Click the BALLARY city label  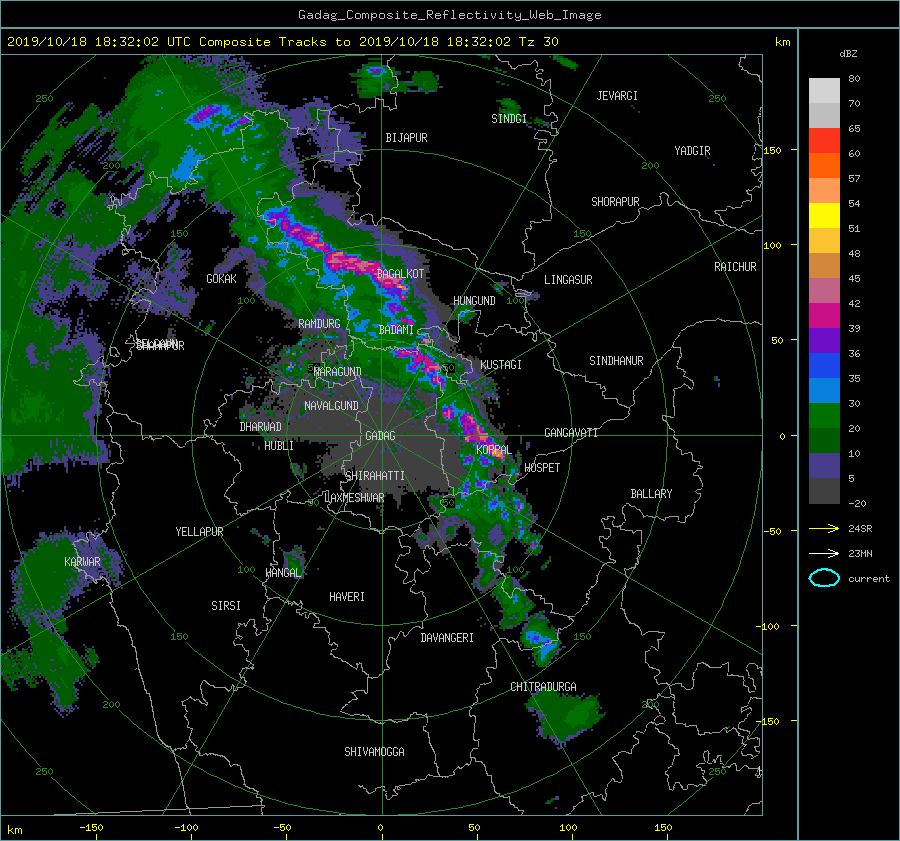[651, 494]
